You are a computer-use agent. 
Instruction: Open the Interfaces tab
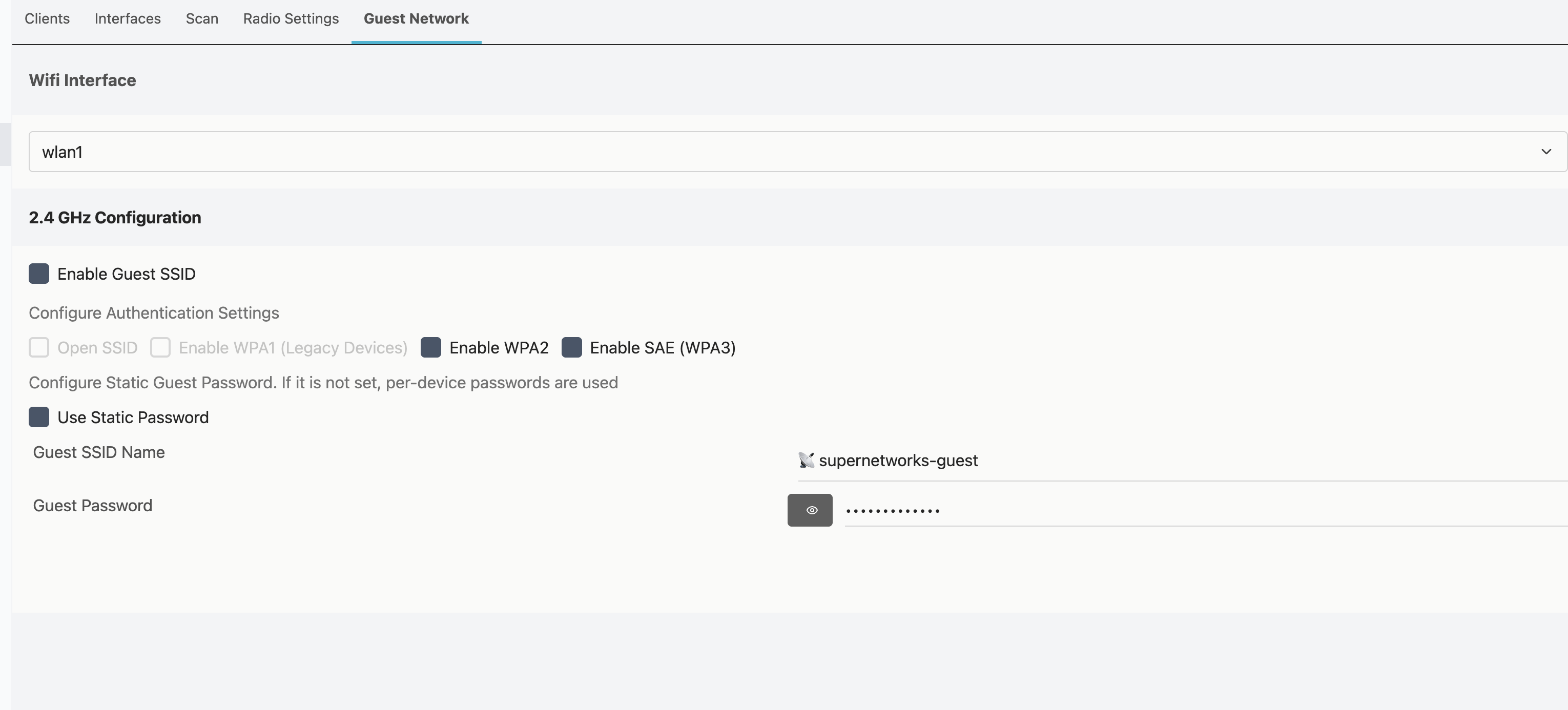point(128,19)
